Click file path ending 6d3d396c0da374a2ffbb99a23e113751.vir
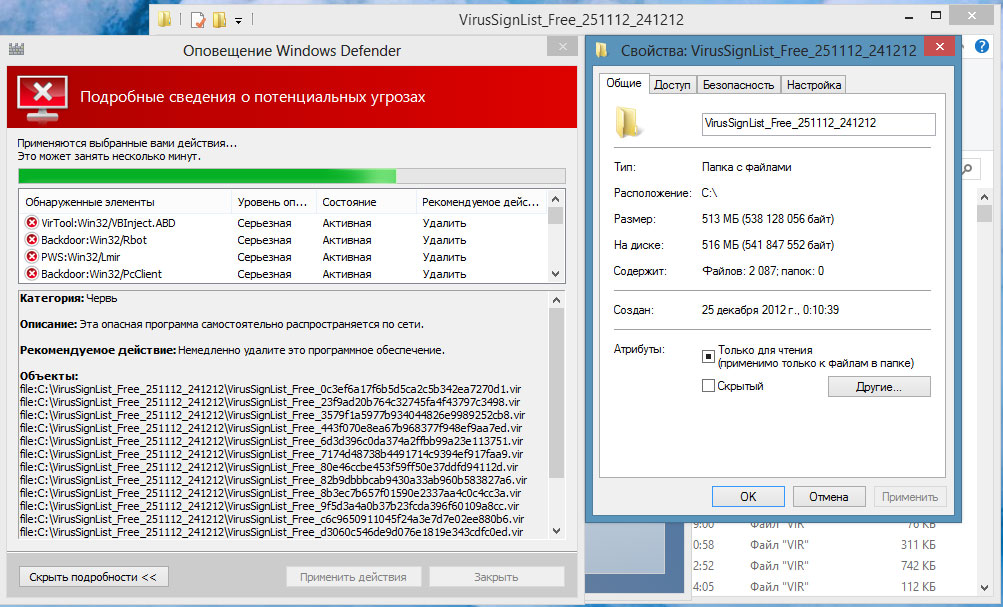 click(x=271, y=441)
